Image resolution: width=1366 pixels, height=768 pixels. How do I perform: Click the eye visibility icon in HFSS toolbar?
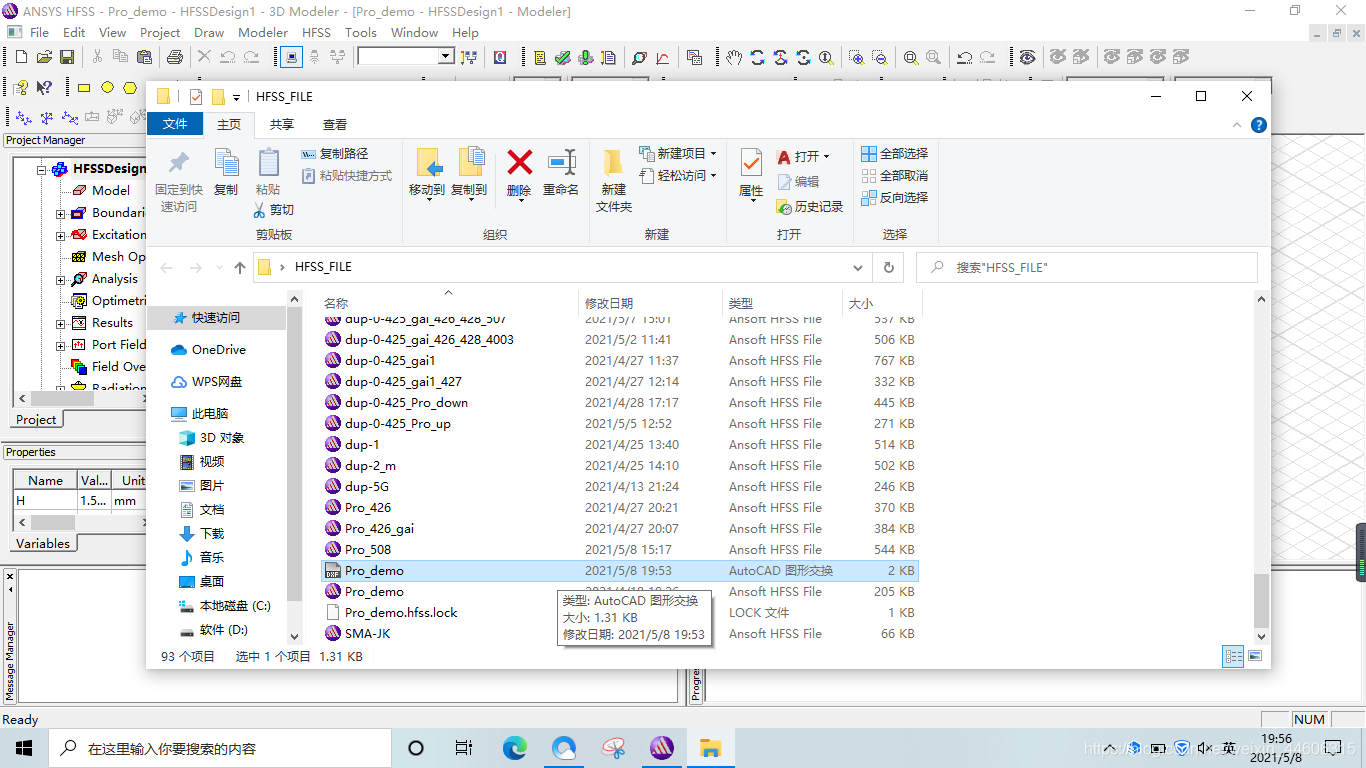tap(1027, 57)
